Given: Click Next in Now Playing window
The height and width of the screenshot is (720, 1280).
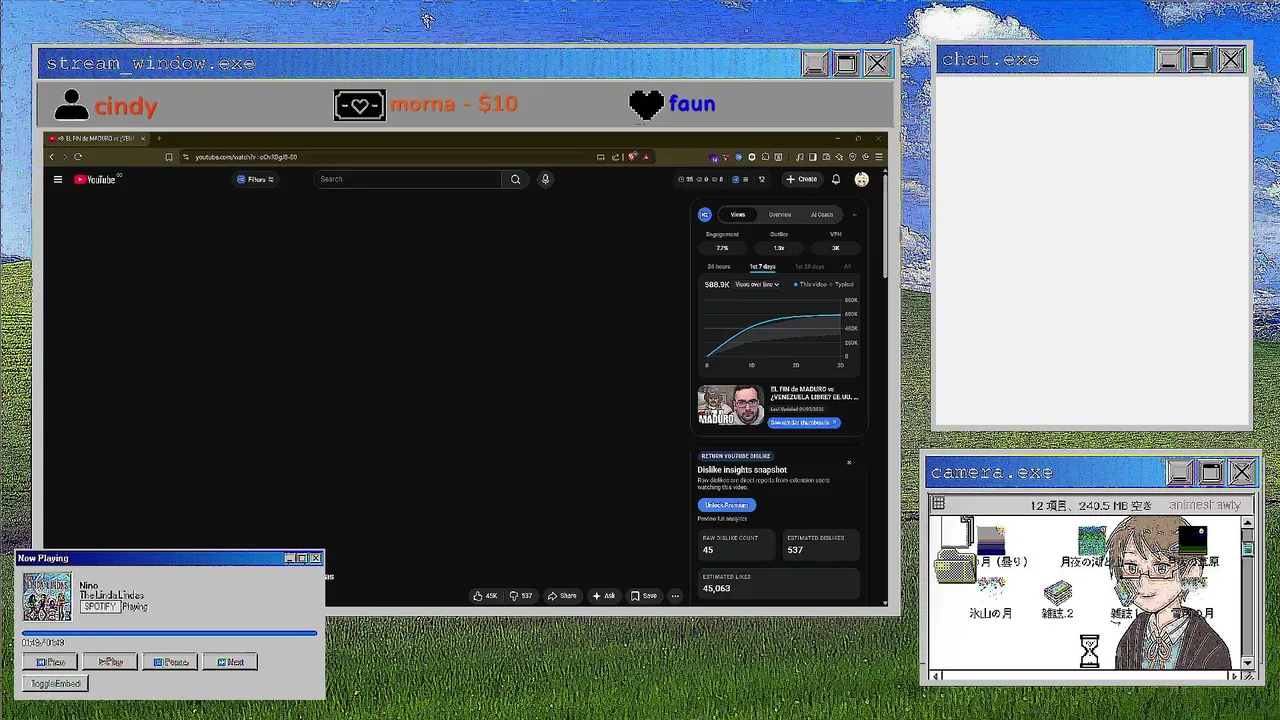Looking at the screenshot, I should tap(230, 662).
